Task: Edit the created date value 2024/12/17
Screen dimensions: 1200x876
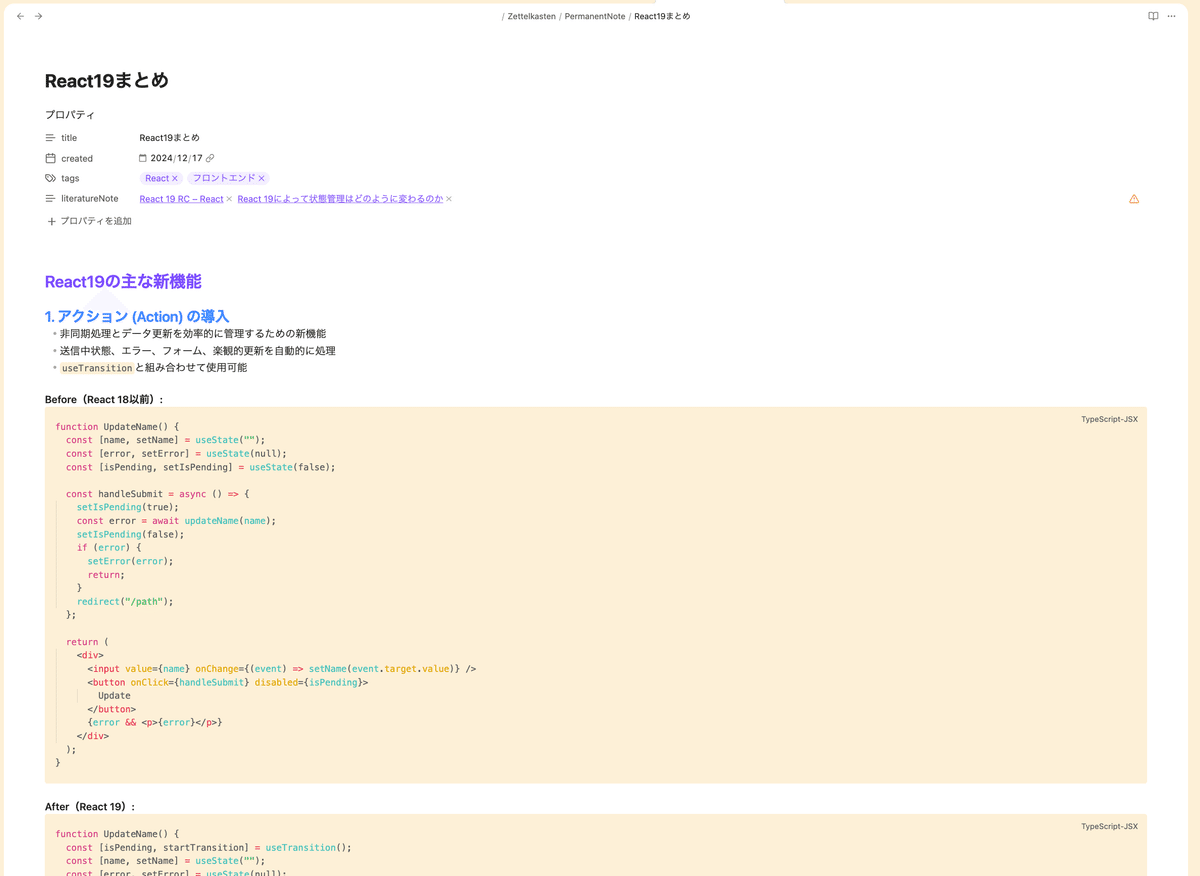Action: click(x=177, y=158)
